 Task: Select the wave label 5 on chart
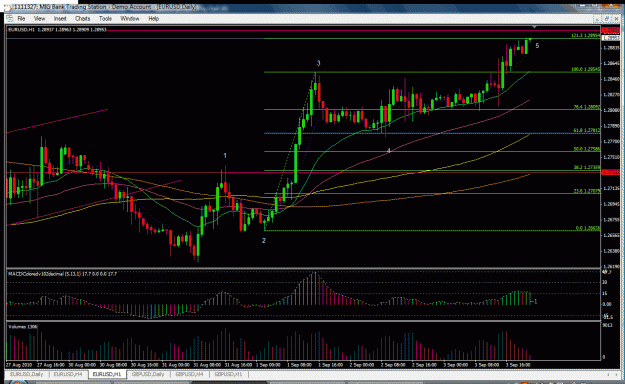tap(537, 46)
